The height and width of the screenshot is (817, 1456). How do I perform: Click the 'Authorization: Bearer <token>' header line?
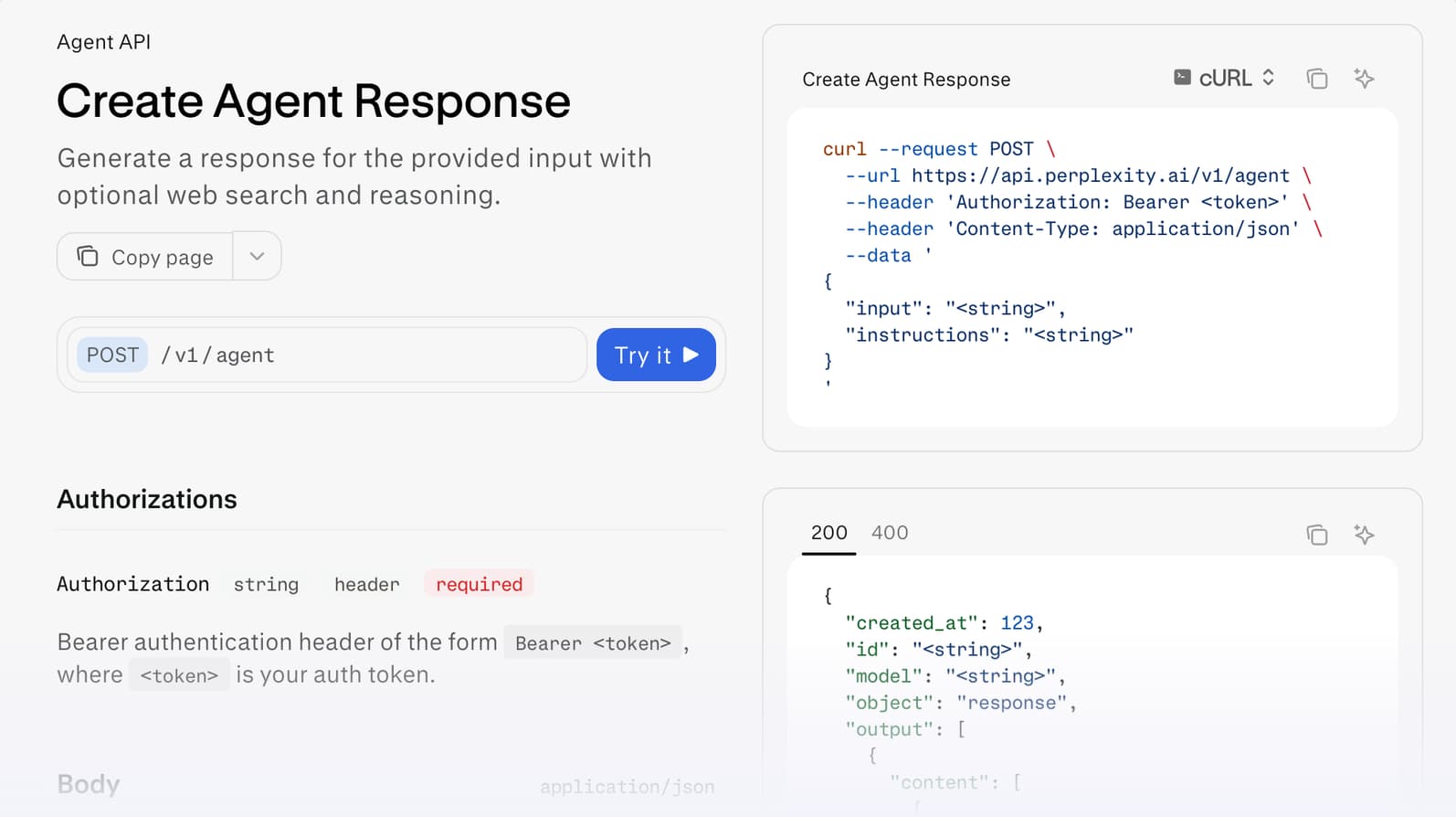pyautogui.click(x=1078, y=202)
